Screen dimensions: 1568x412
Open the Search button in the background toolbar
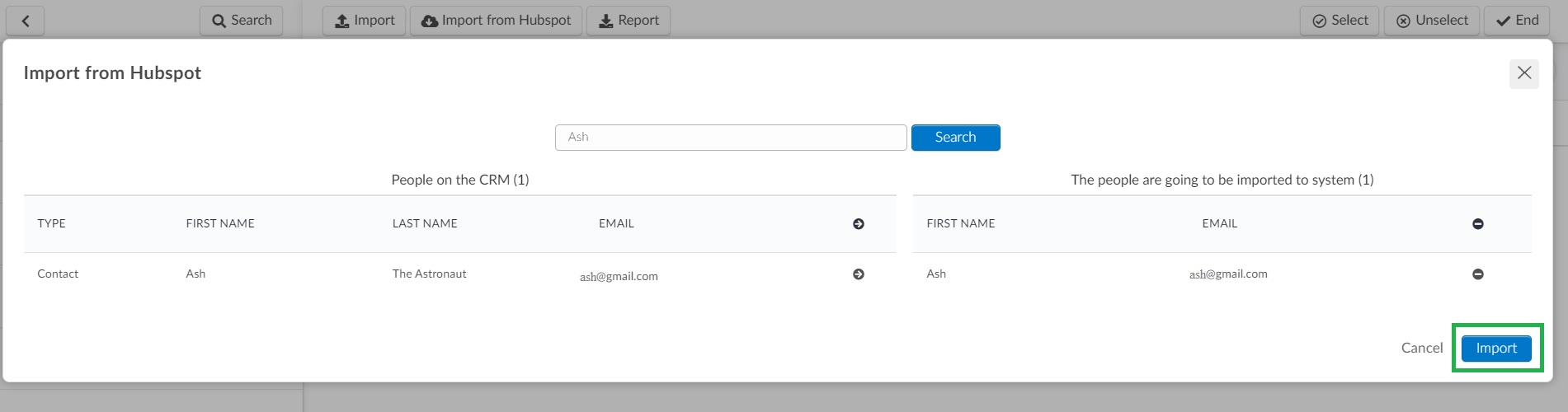pyautogui.click(x=242, y=21)
